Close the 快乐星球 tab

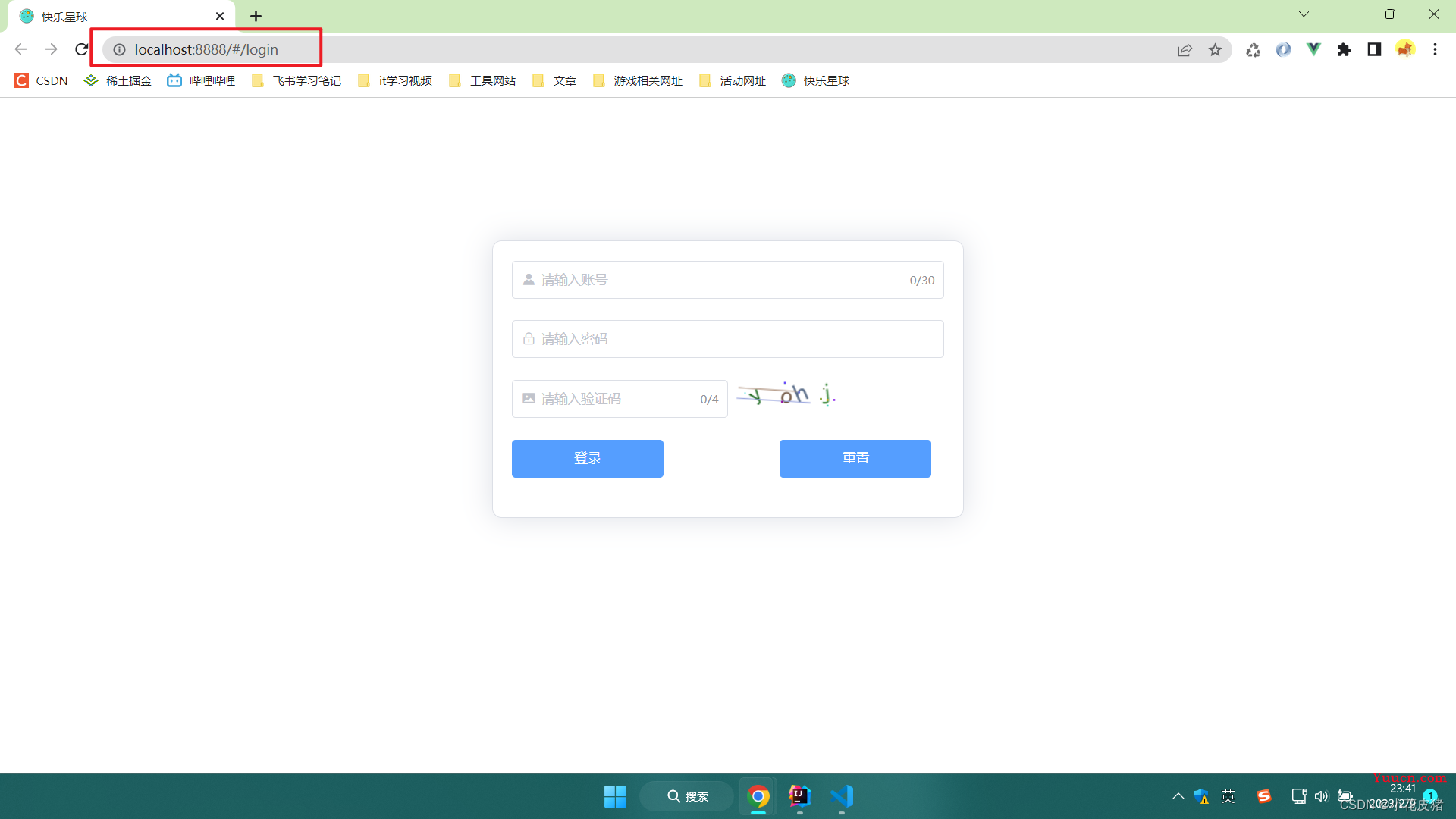pyautogui.click(x=220, y=16)
